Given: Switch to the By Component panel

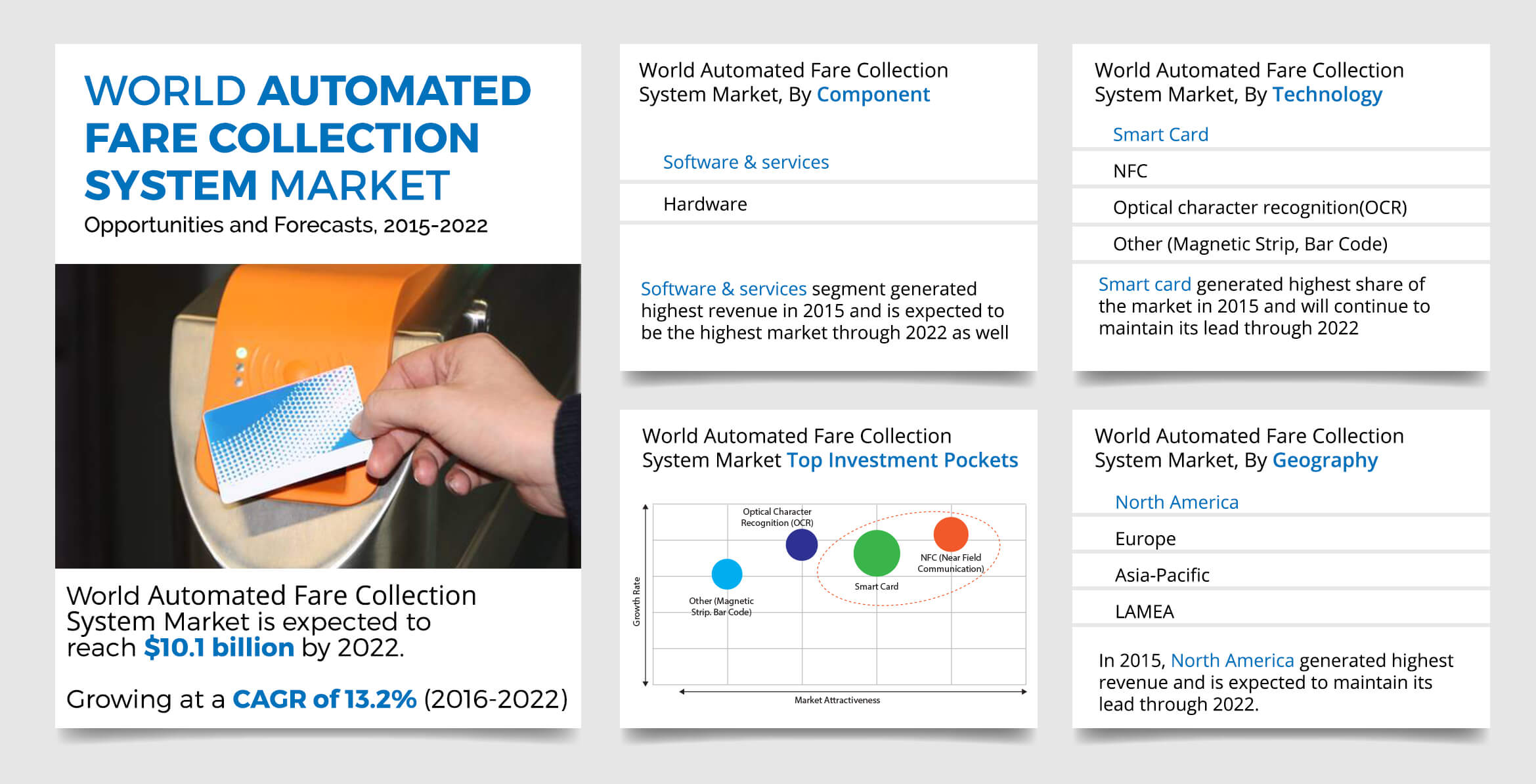Looking at the screenshot, I should point(873,95).
